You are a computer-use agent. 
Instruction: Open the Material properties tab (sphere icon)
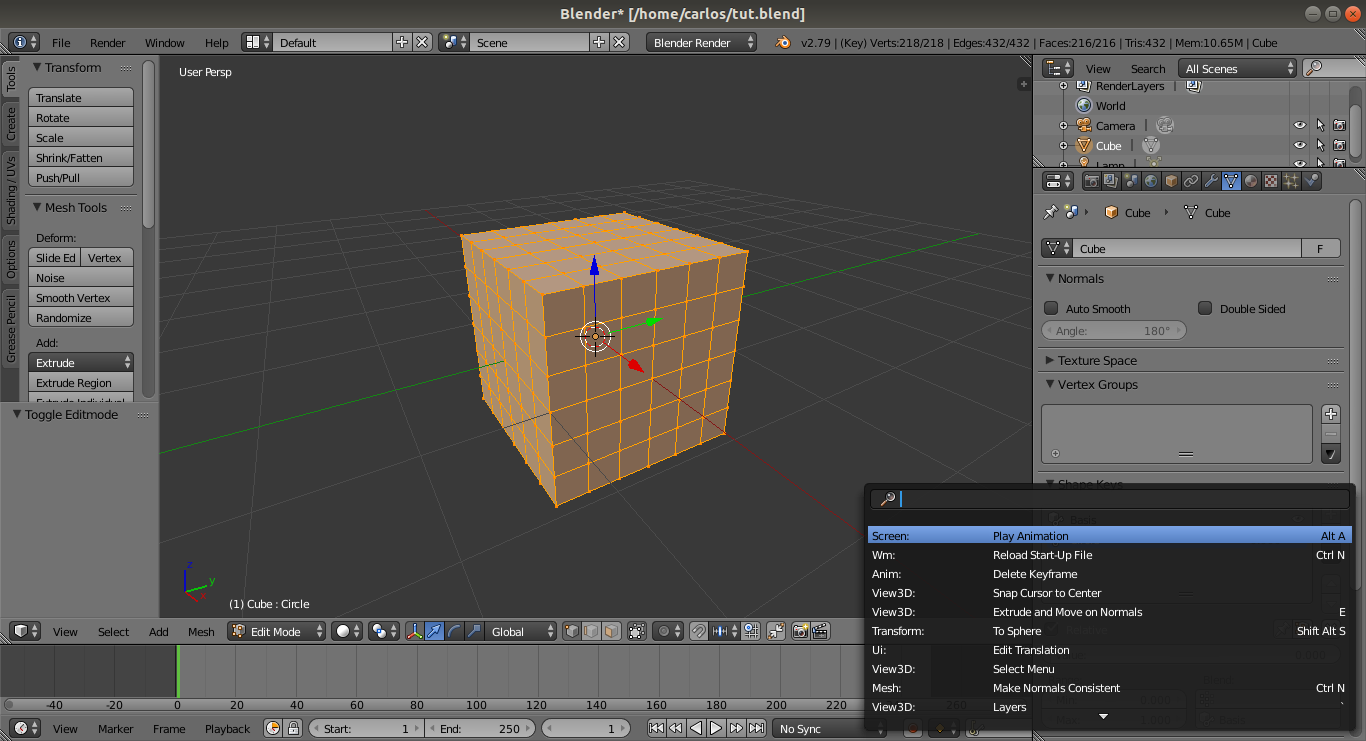point(1251,181)
